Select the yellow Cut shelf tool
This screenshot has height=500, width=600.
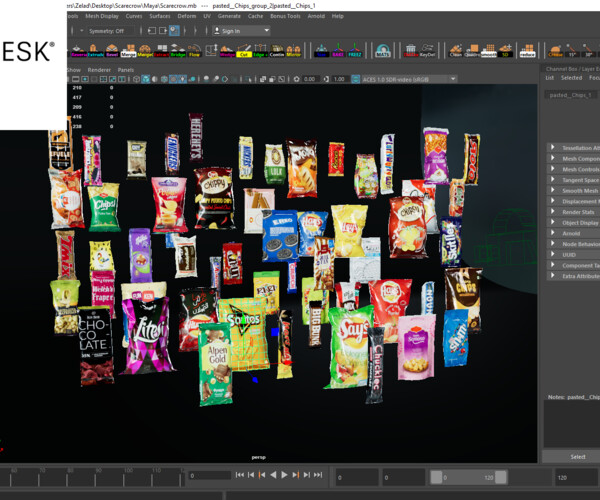[x=243, y=50]
